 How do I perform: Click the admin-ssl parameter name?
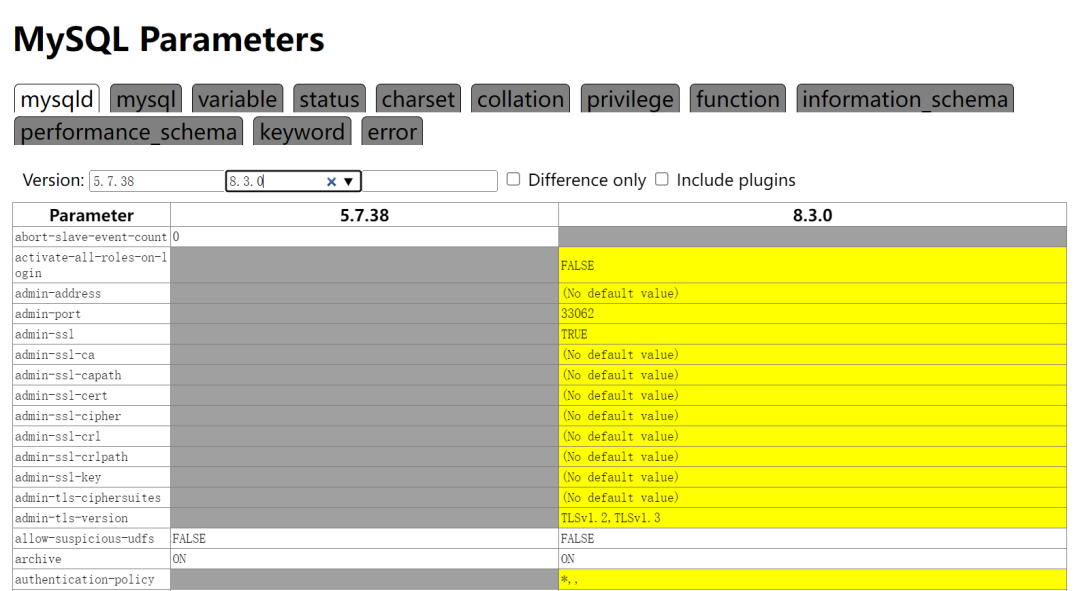44,334
